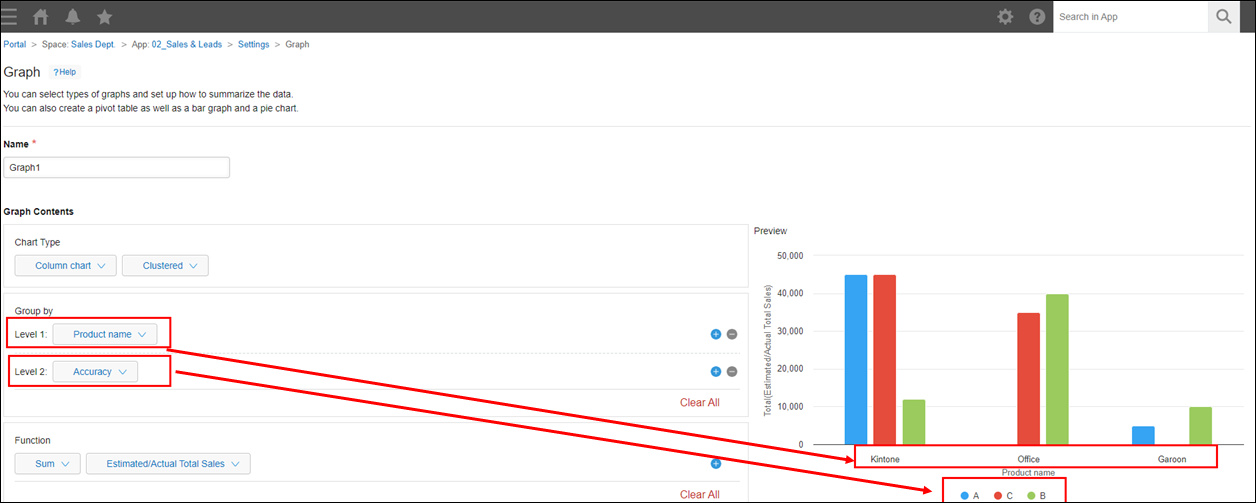Click the magnifier search button
The width and height of the screenshot is (1256, 503).
coord(1223,17)
